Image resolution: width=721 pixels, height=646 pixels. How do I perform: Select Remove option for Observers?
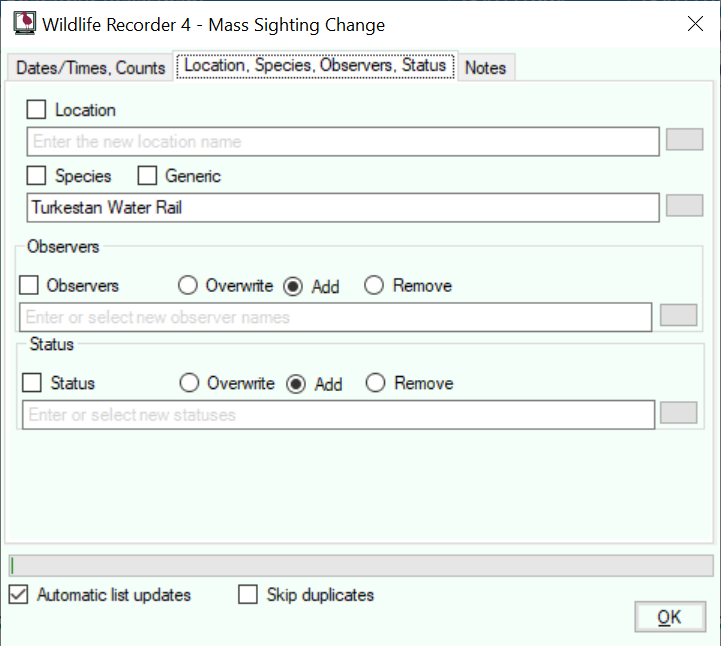pos(374,285)
